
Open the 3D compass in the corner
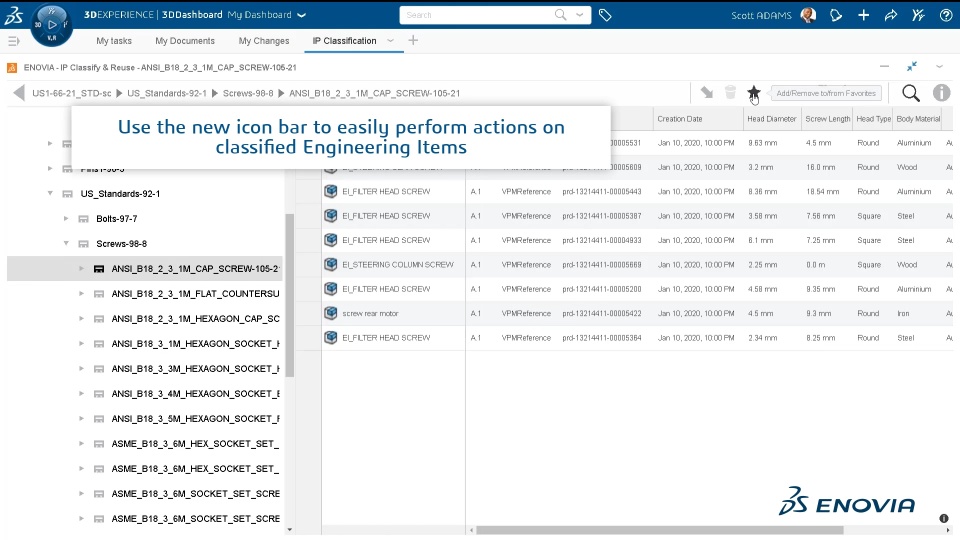pyautogui.click(x=52, y=25)
